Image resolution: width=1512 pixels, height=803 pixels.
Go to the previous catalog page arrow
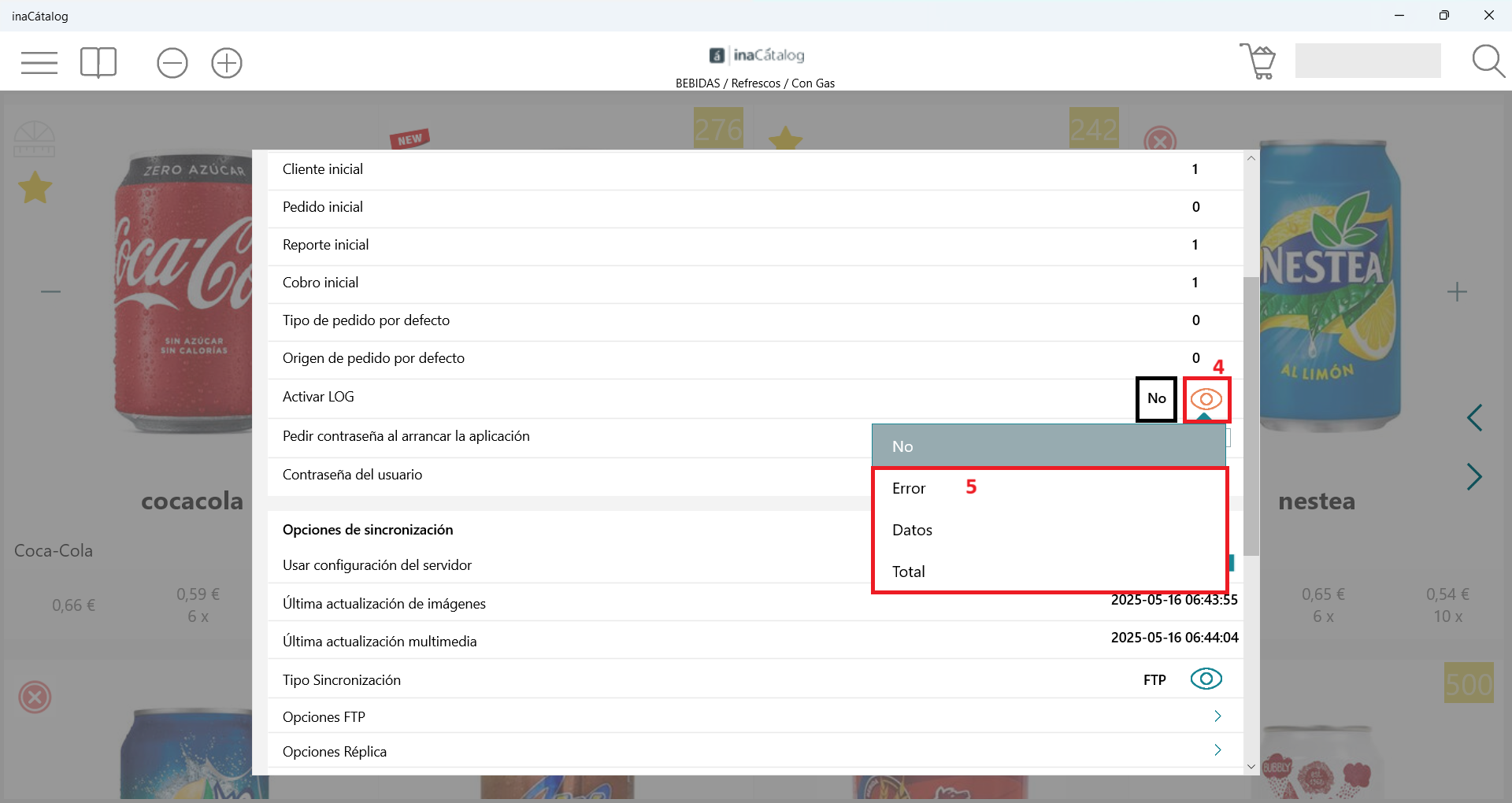coord(1475,418)
